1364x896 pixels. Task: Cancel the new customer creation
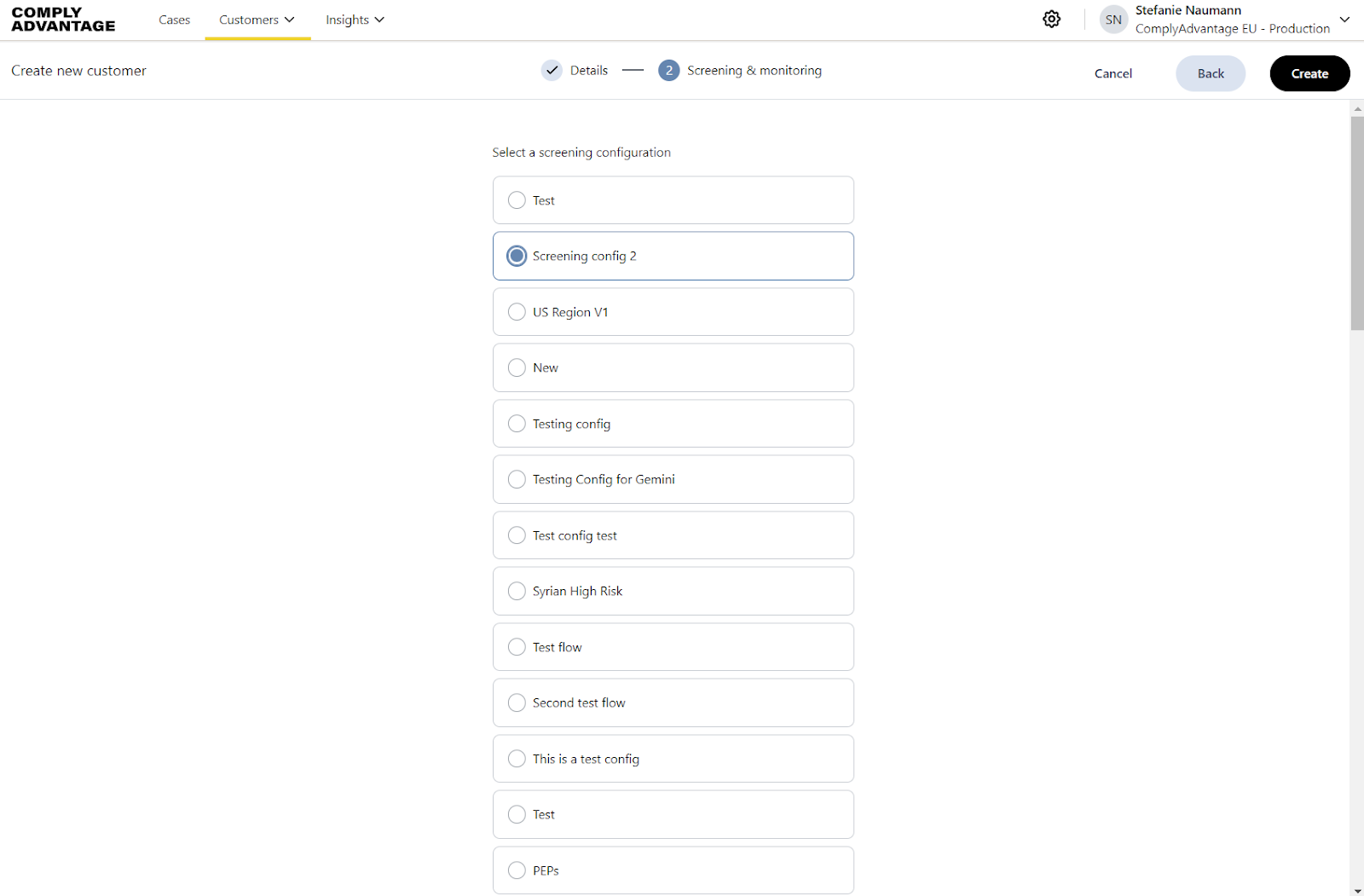pos(1113,73)
